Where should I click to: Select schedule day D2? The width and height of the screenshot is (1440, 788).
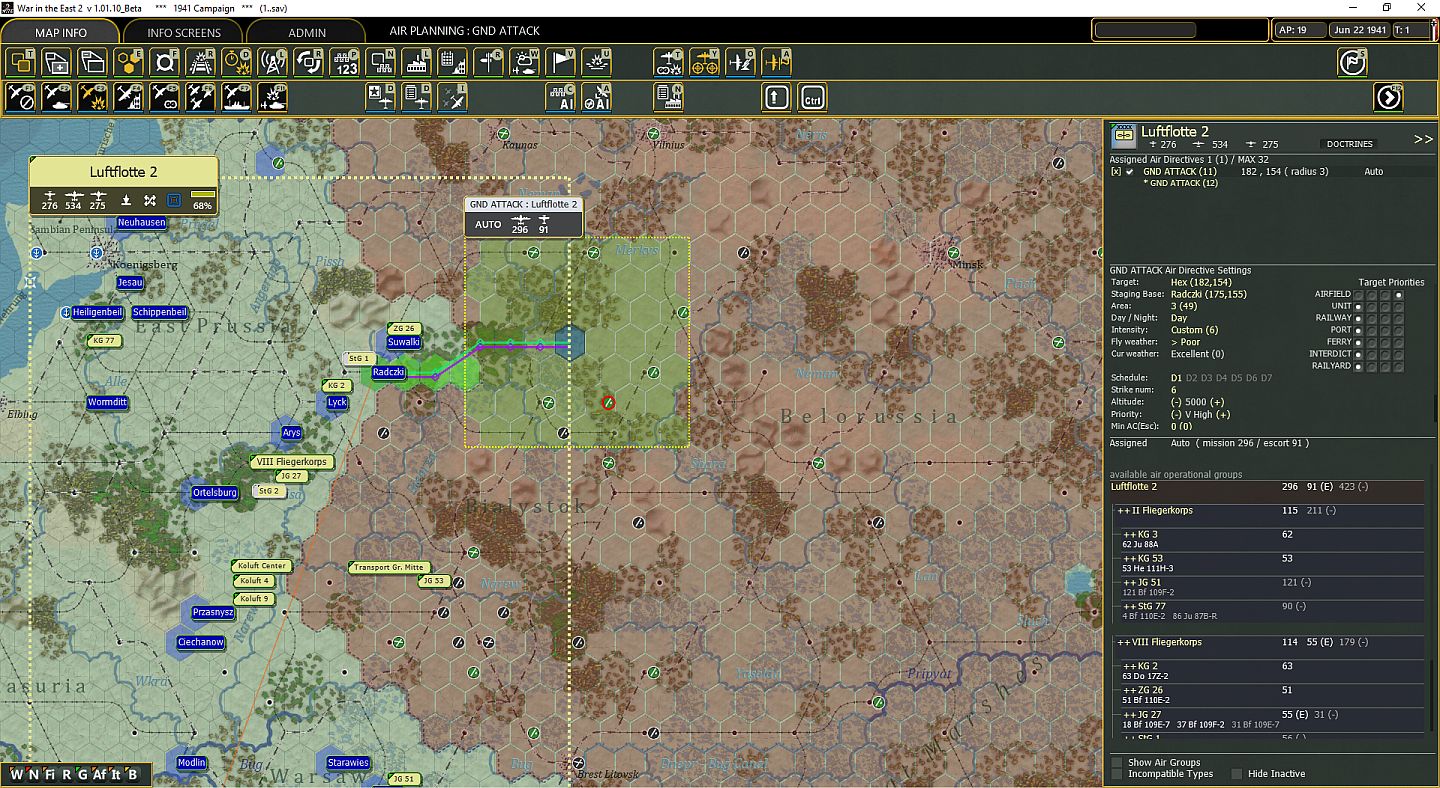pos(1191,378)
